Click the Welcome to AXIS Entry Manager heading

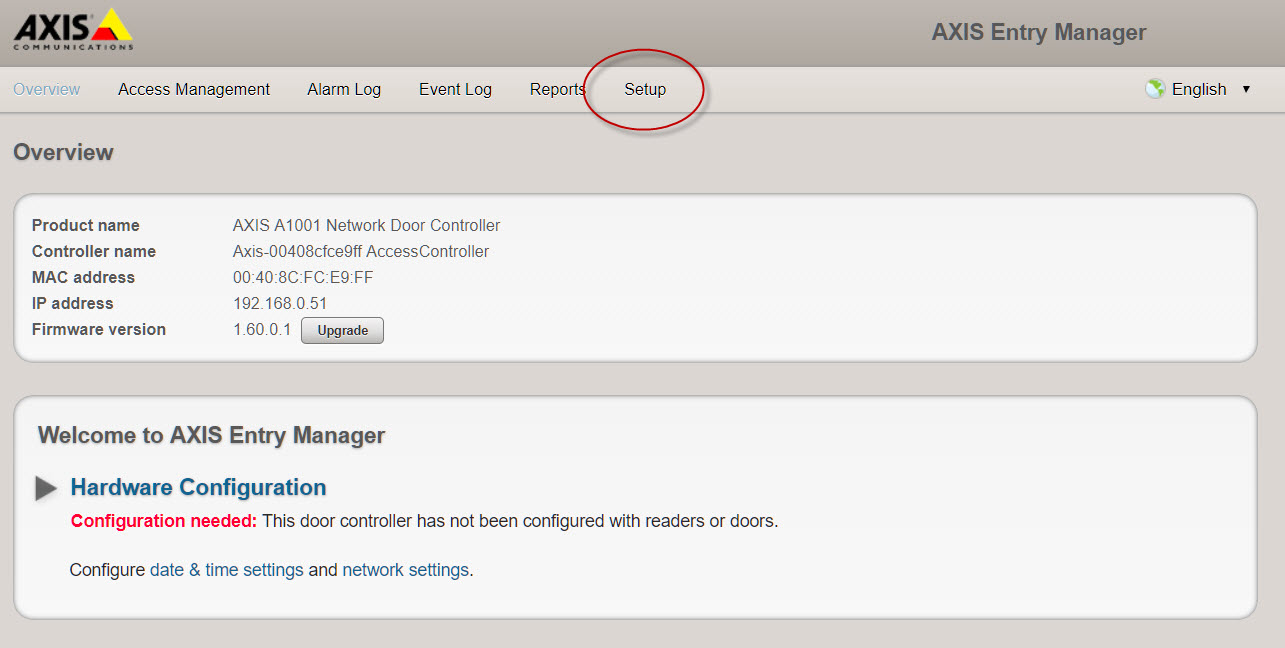coord(211,436)
